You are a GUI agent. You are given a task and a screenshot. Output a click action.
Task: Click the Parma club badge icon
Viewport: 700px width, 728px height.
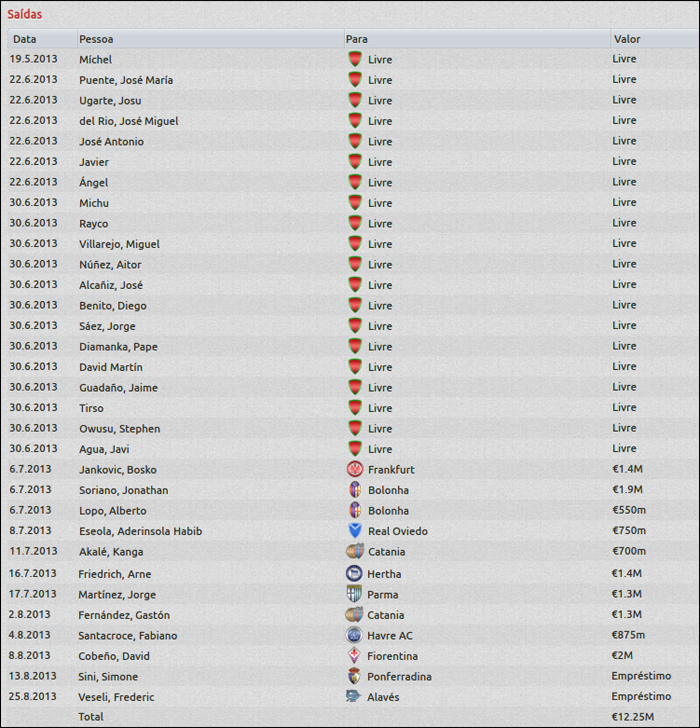coord(354,594)
